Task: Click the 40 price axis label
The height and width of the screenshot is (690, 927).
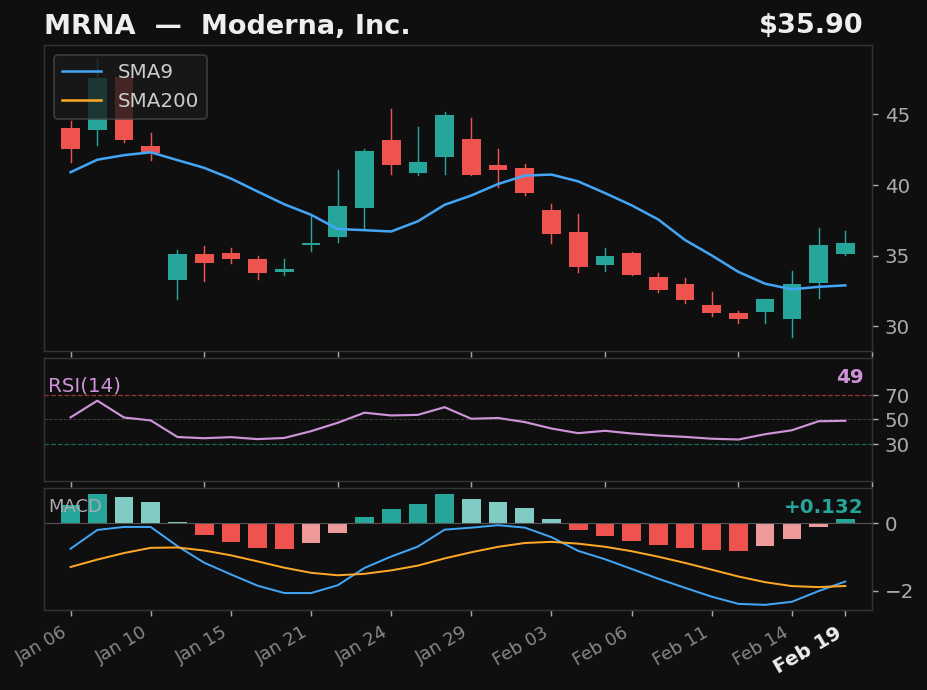Action: point(897,186)
